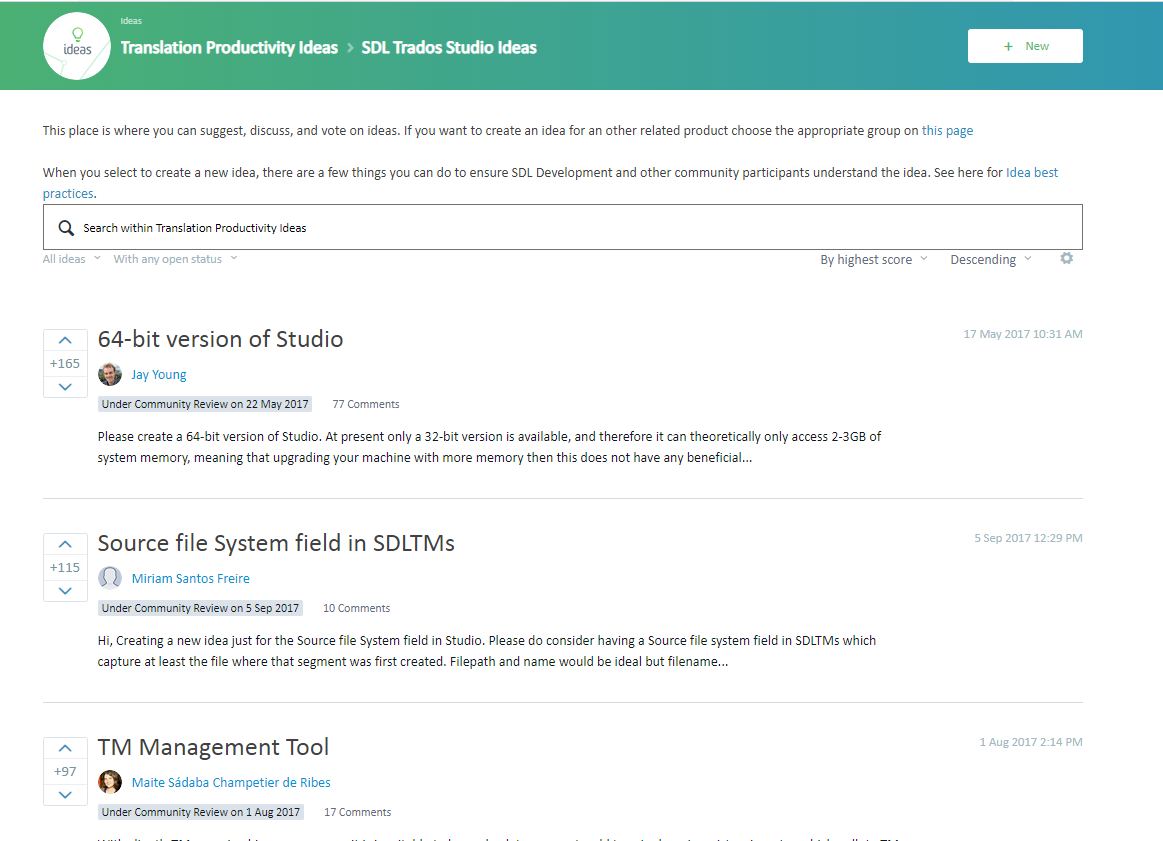Go to Translation Productivity Ideas breadcrumb
The width and height of the screenshot is (1163, 841).
coord(229,47)
